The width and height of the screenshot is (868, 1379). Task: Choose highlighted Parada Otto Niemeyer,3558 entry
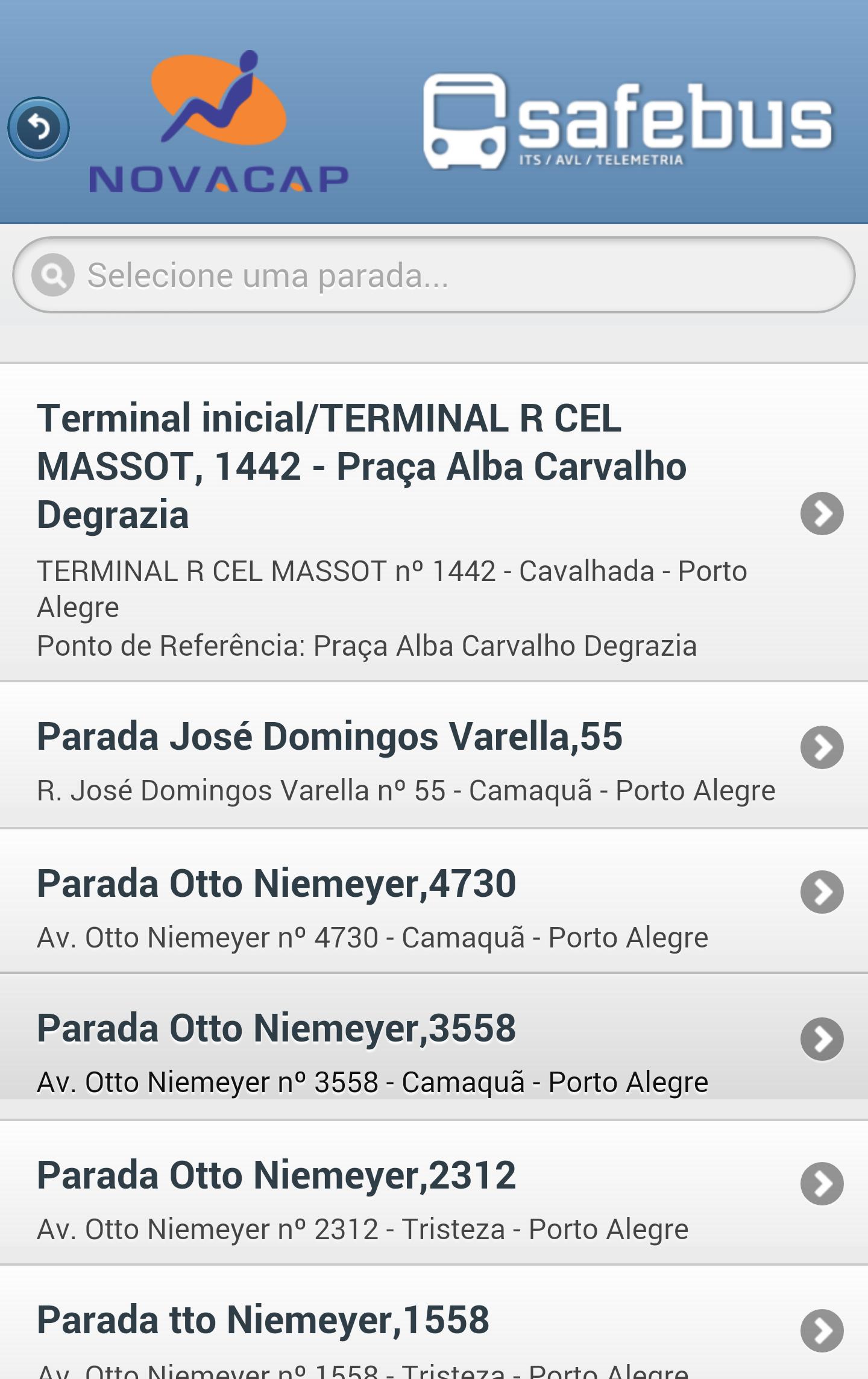tap(276, 1028)
